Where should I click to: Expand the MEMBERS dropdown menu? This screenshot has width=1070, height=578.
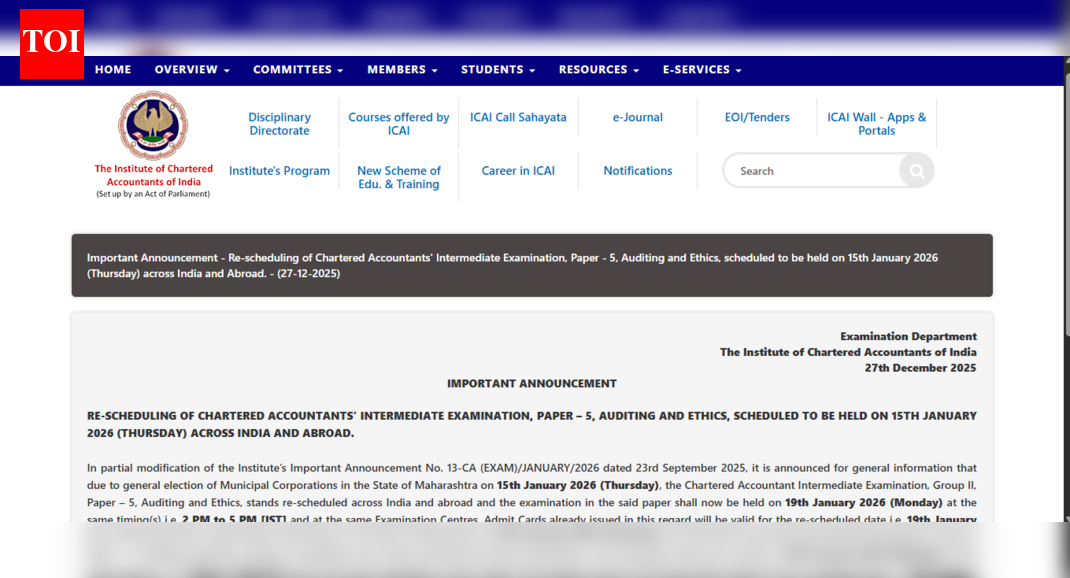(x=401, y=69)
